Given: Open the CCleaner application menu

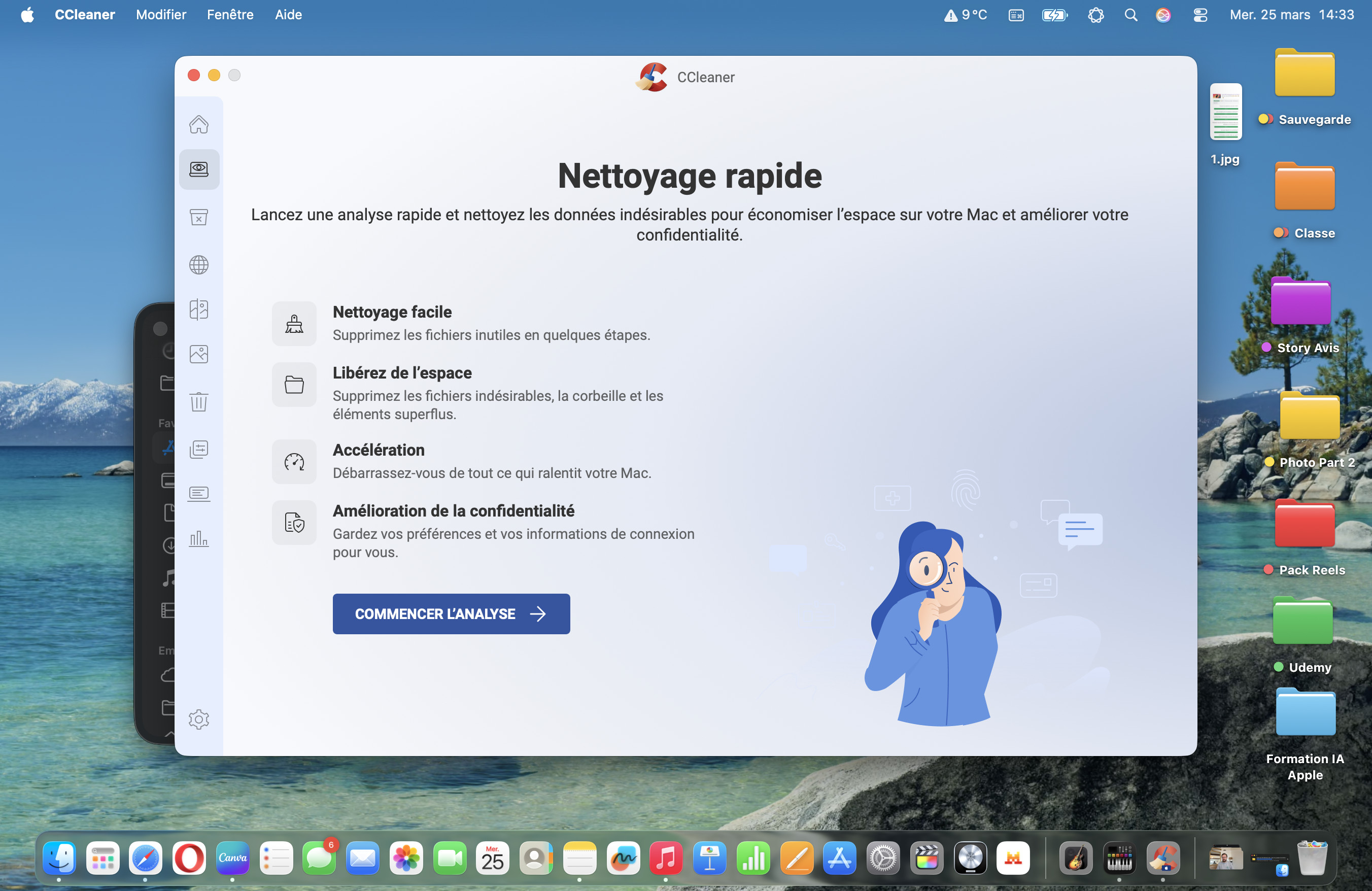Looking at the screenshot, I should tap(85, 14).
